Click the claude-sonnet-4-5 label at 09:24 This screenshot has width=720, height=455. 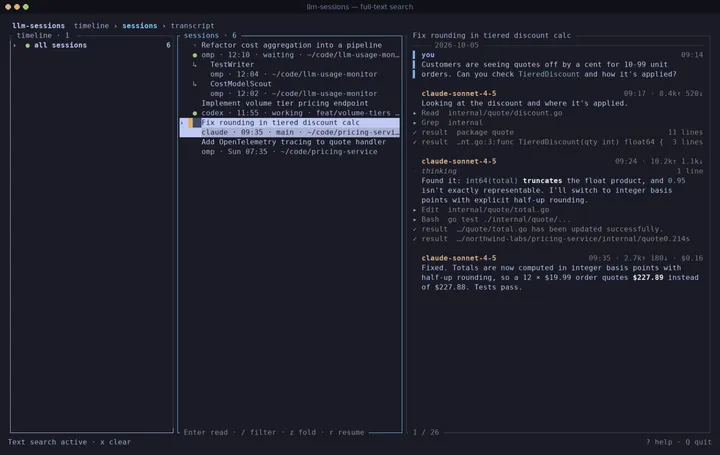[x=459, y=161]
